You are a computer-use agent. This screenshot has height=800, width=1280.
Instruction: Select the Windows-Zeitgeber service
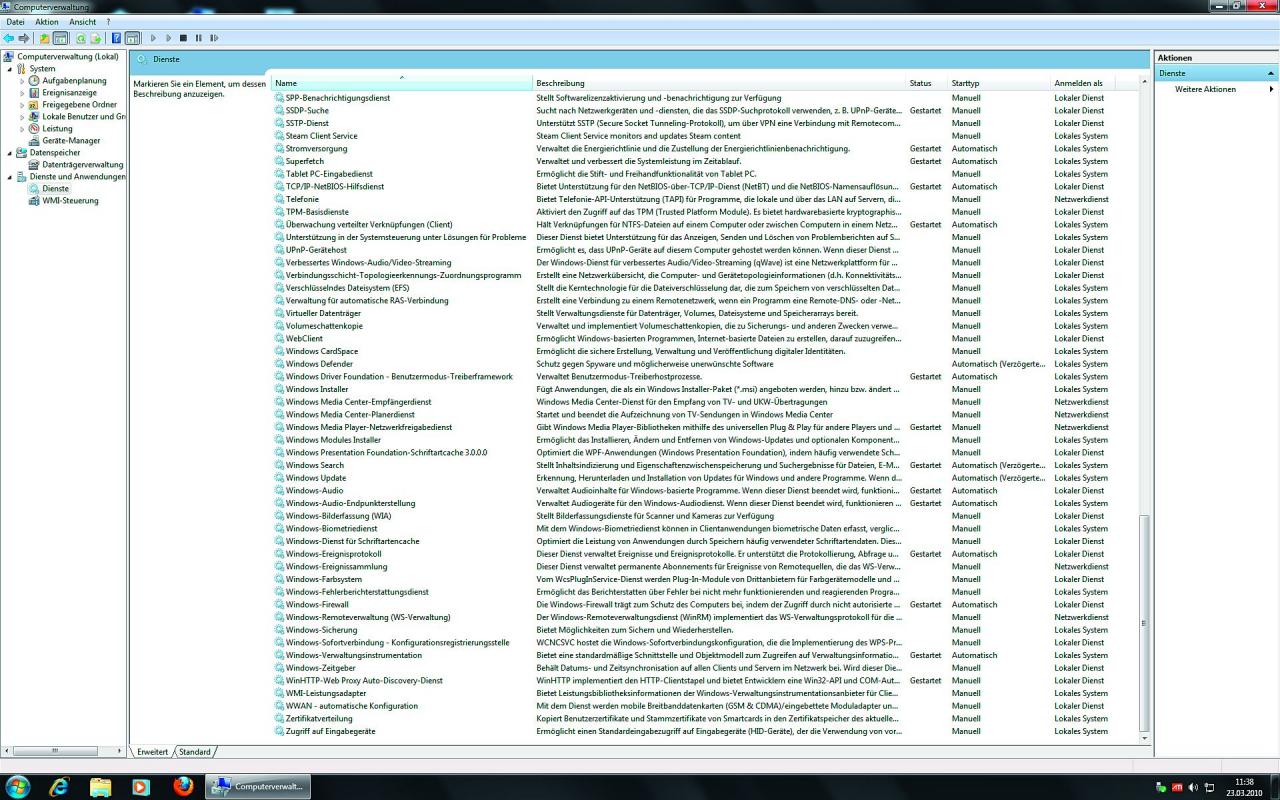click(320, 667)
